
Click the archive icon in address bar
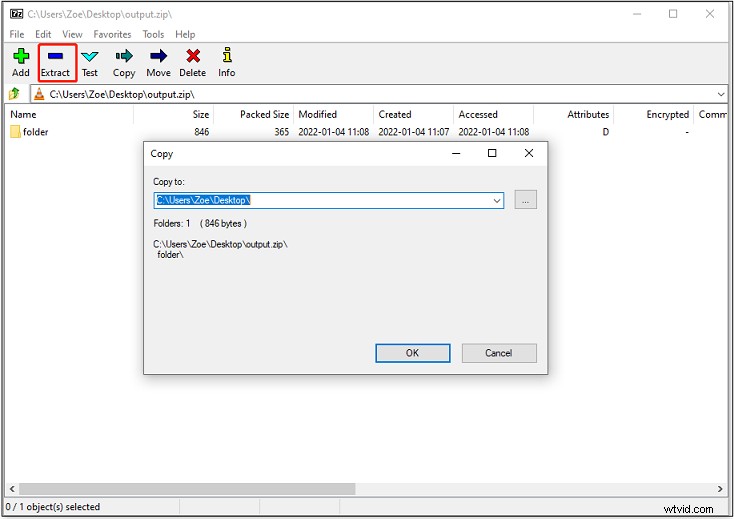point(39,94)
